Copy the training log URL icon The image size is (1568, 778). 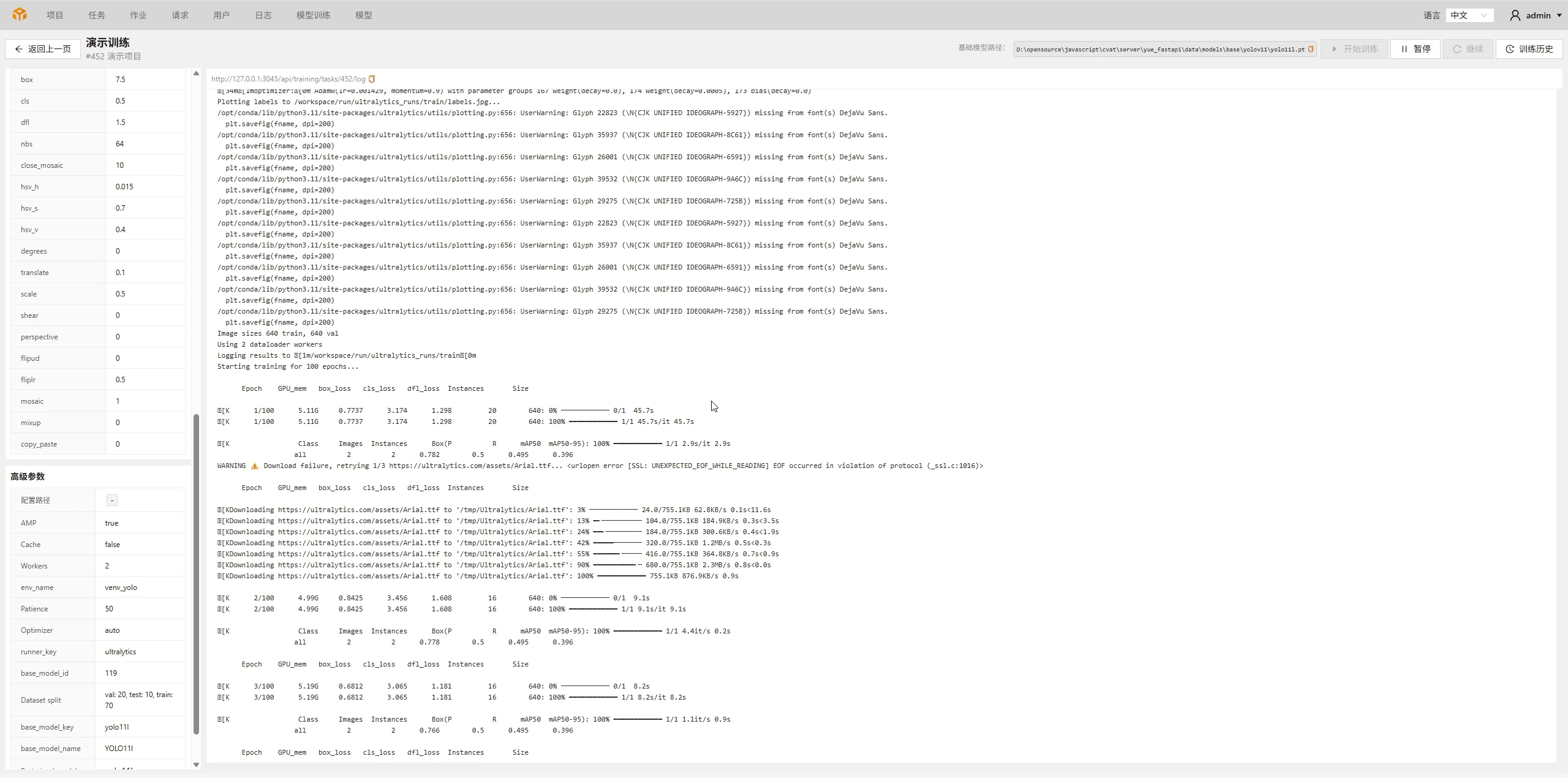[372, 79]
